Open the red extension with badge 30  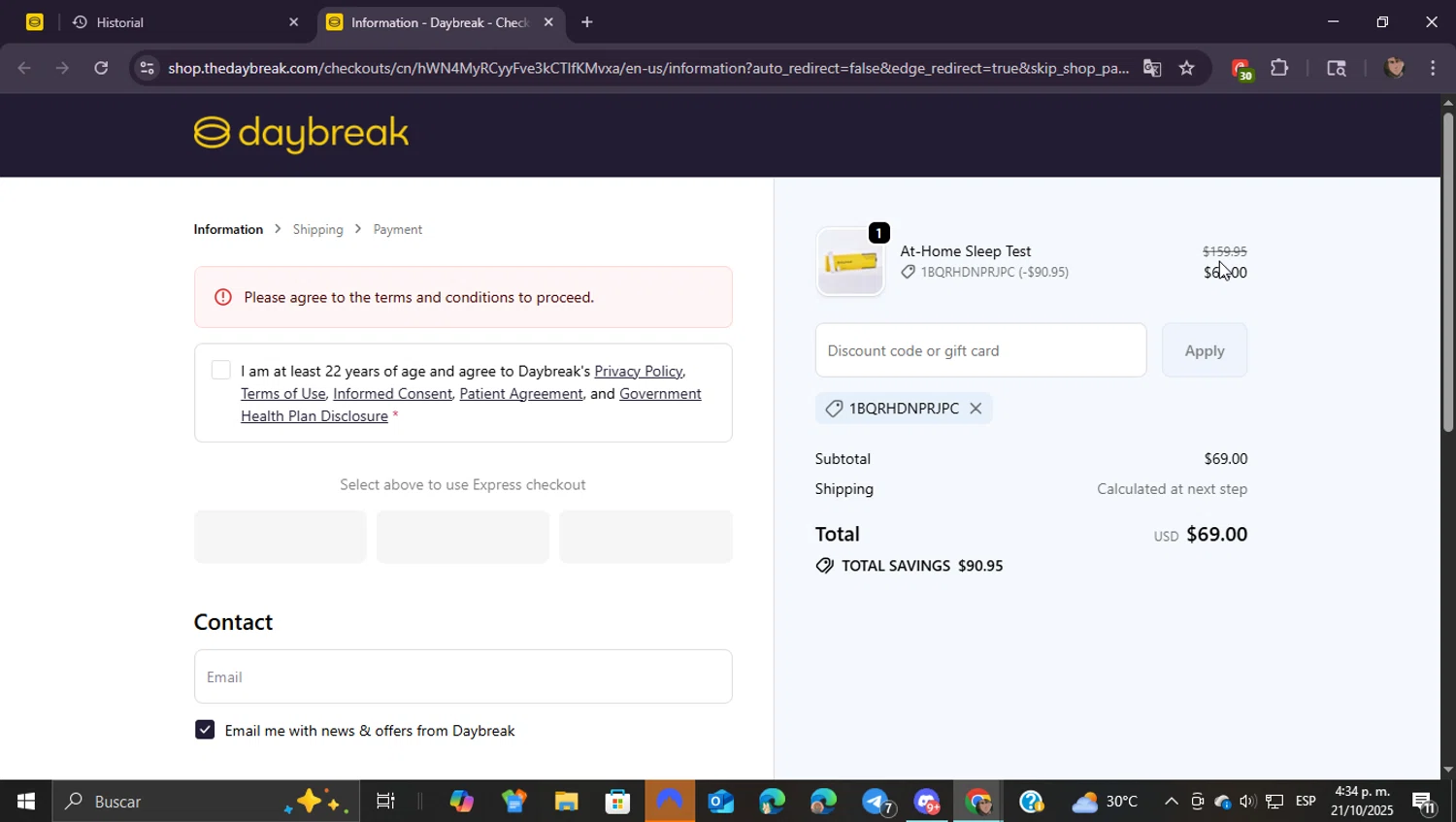pyautogui.click(x=1241, y=69)
